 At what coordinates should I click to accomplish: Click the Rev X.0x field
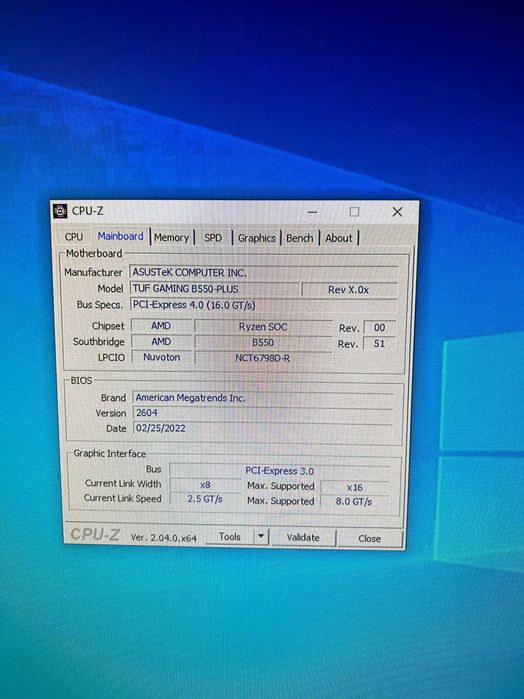coord(349,290)
